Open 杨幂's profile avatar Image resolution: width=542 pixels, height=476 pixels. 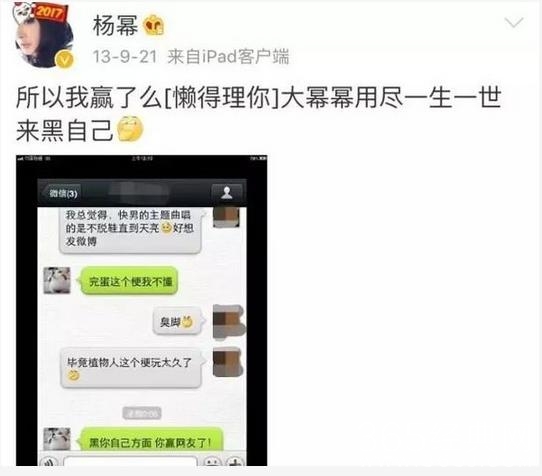click(42, 35)
